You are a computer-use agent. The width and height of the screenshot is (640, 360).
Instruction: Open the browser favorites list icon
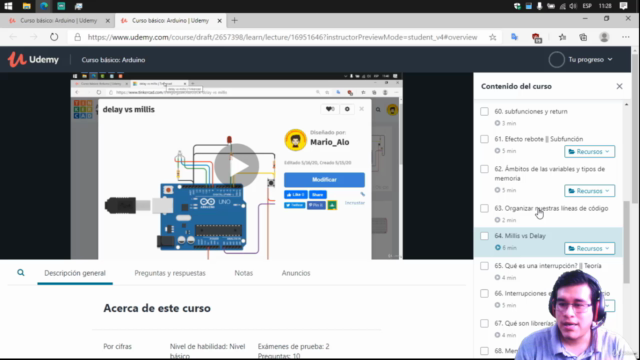pyautogui.click(x=562, y=37)
